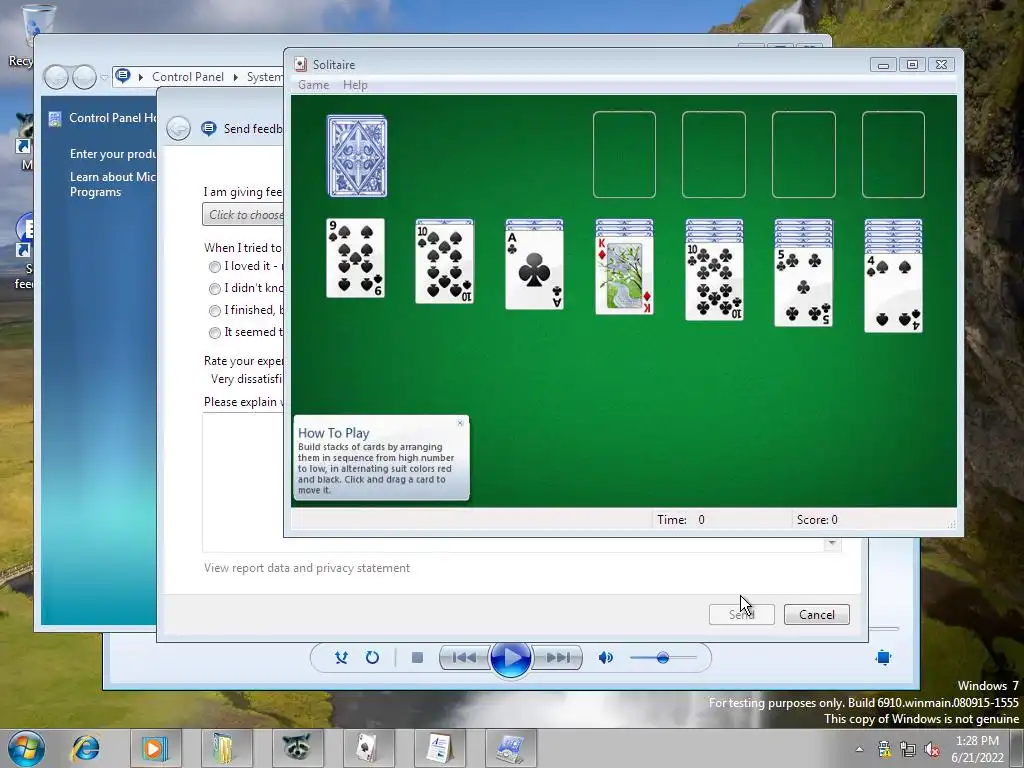Close the How To Play tip
This screenshot has height=768, width=1024.
(x=460, y=423)
